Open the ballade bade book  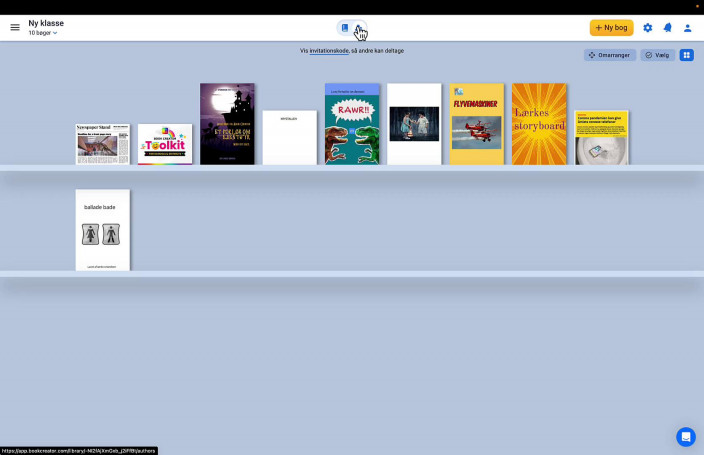click(x=102, y=230)
